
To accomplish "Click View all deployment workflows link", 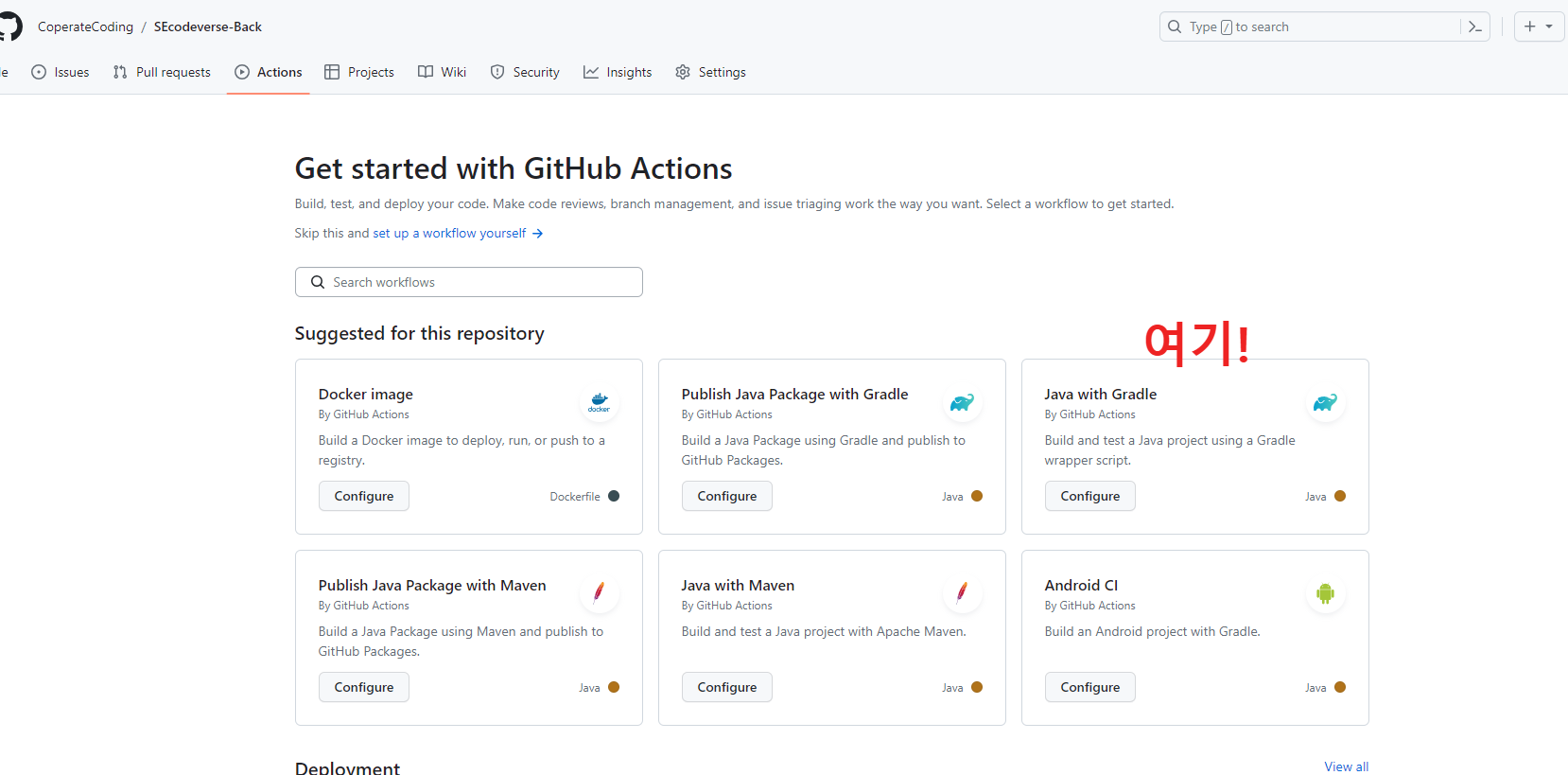I will [x=1346, y=766].
